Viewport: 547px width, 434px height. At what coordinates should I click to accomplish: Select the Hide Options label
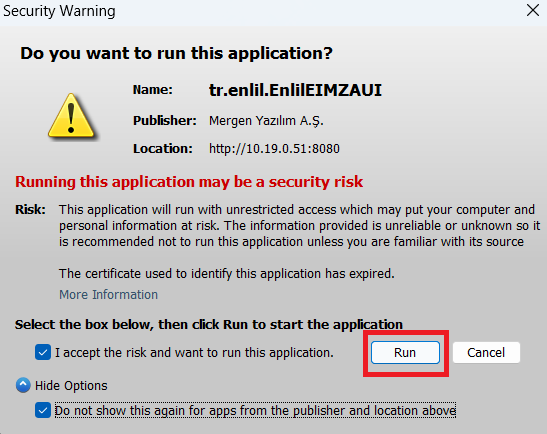pos(71,386)
